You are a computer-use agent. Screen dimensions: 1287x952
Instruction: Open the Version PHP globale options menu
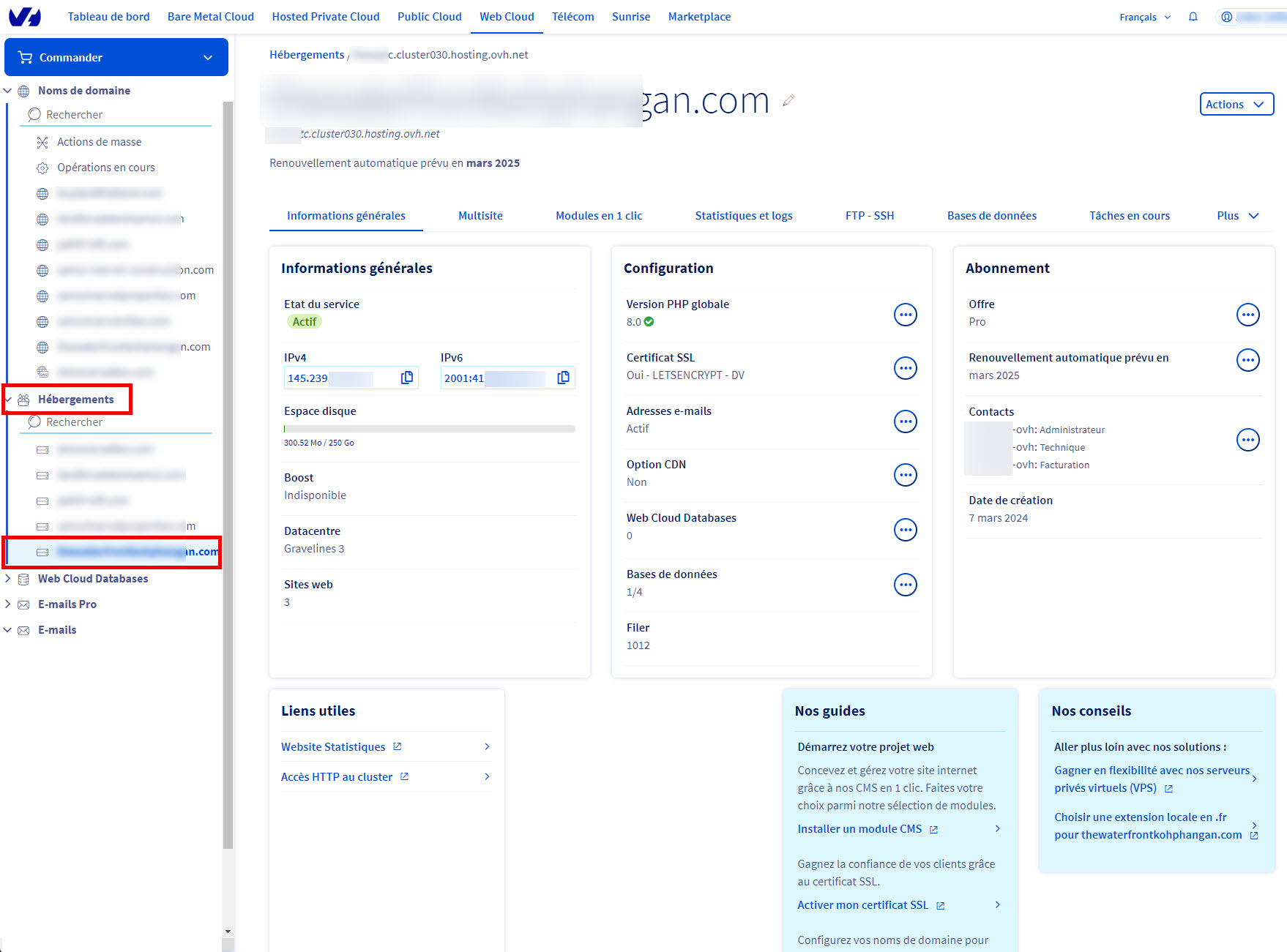tap(906, 315)
